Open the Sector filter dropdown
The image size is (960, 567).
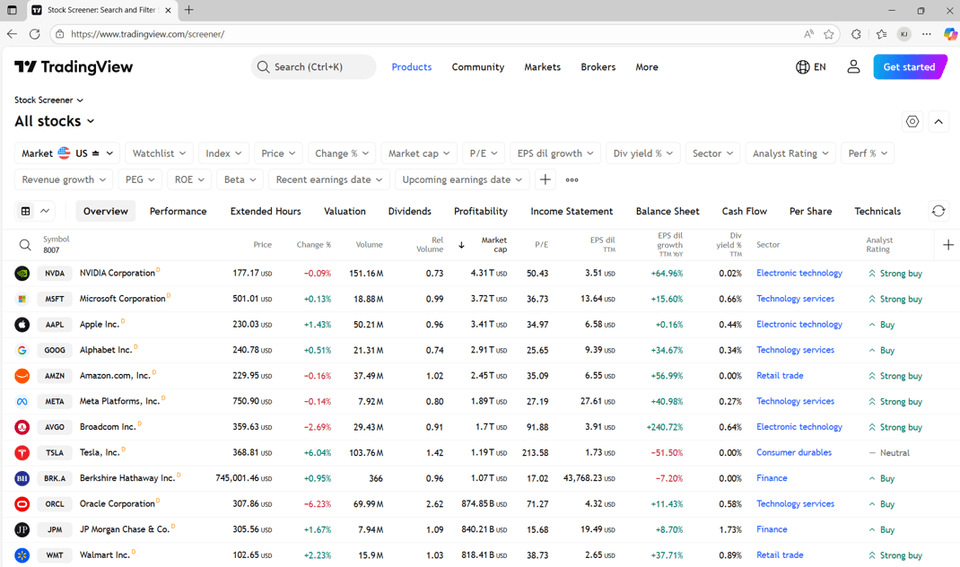point(713,153)
